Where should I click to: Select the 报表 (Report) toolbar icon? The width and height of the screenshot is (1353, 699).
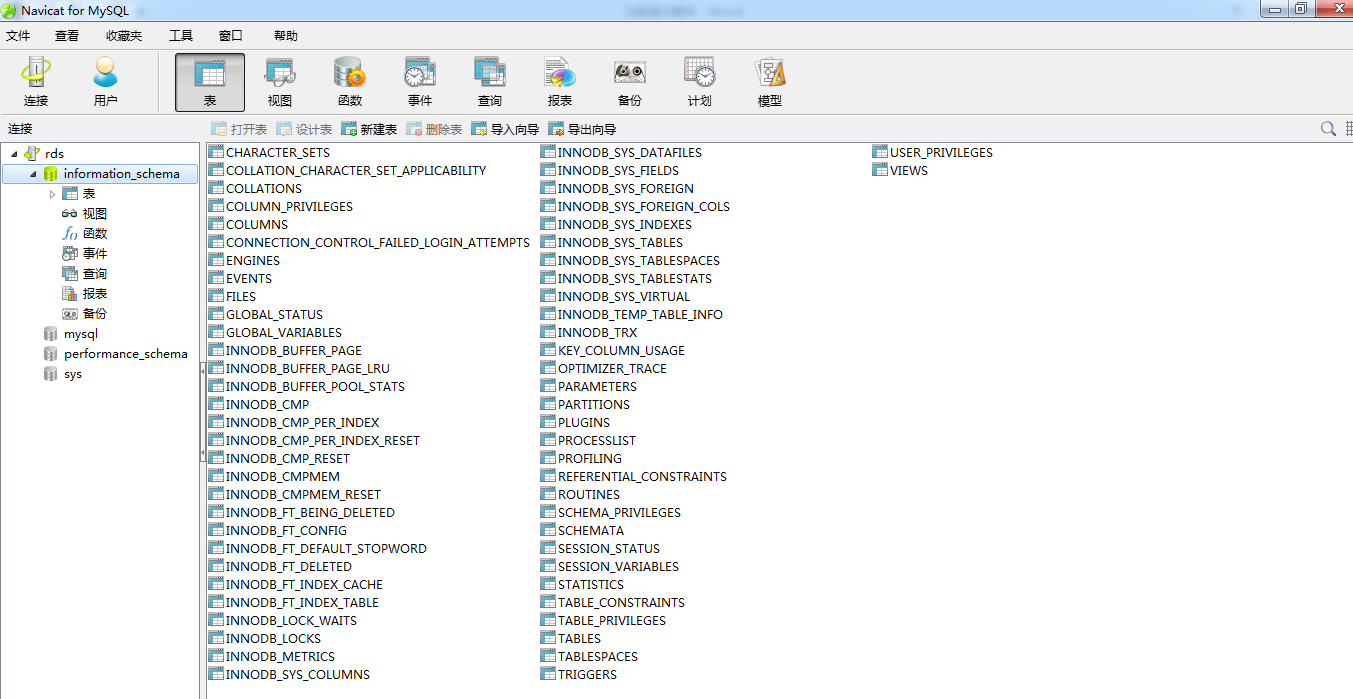pos(560,82)
